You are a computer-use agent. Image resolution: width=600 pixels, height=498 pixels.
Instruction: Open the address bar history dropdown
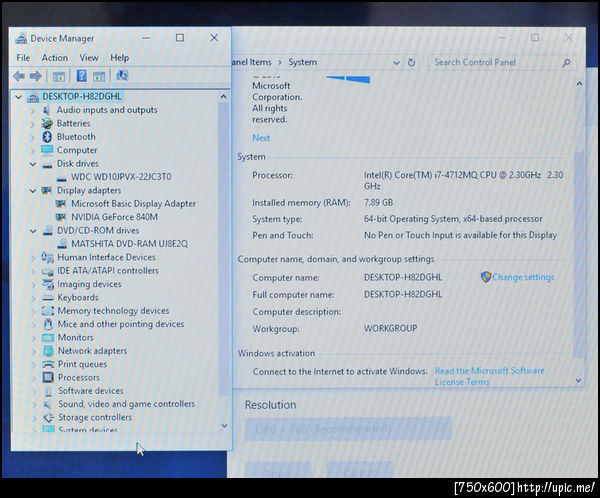point(396,63)
